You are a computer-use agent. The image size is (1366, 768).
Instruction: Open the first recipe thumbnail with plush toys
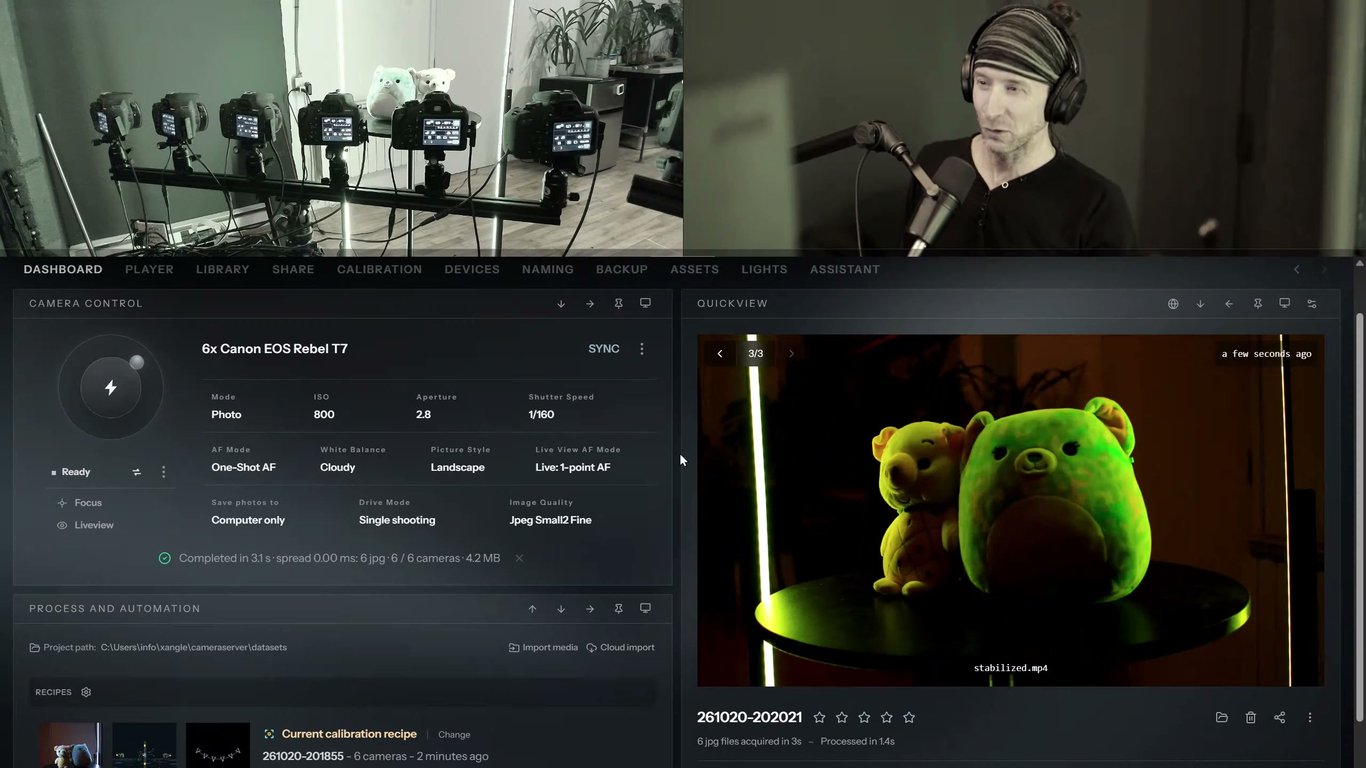(x=69, y=745)
